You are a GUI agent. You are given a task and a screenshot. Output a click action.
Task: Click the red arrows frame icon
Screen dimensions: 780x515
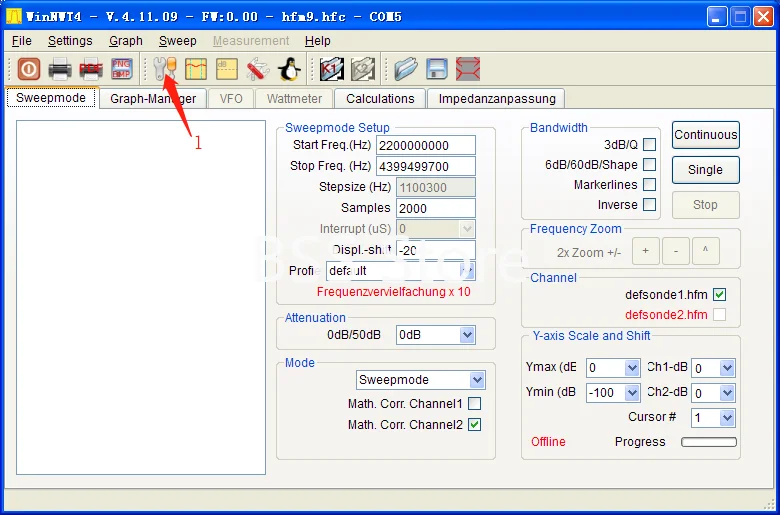(468, 69)
